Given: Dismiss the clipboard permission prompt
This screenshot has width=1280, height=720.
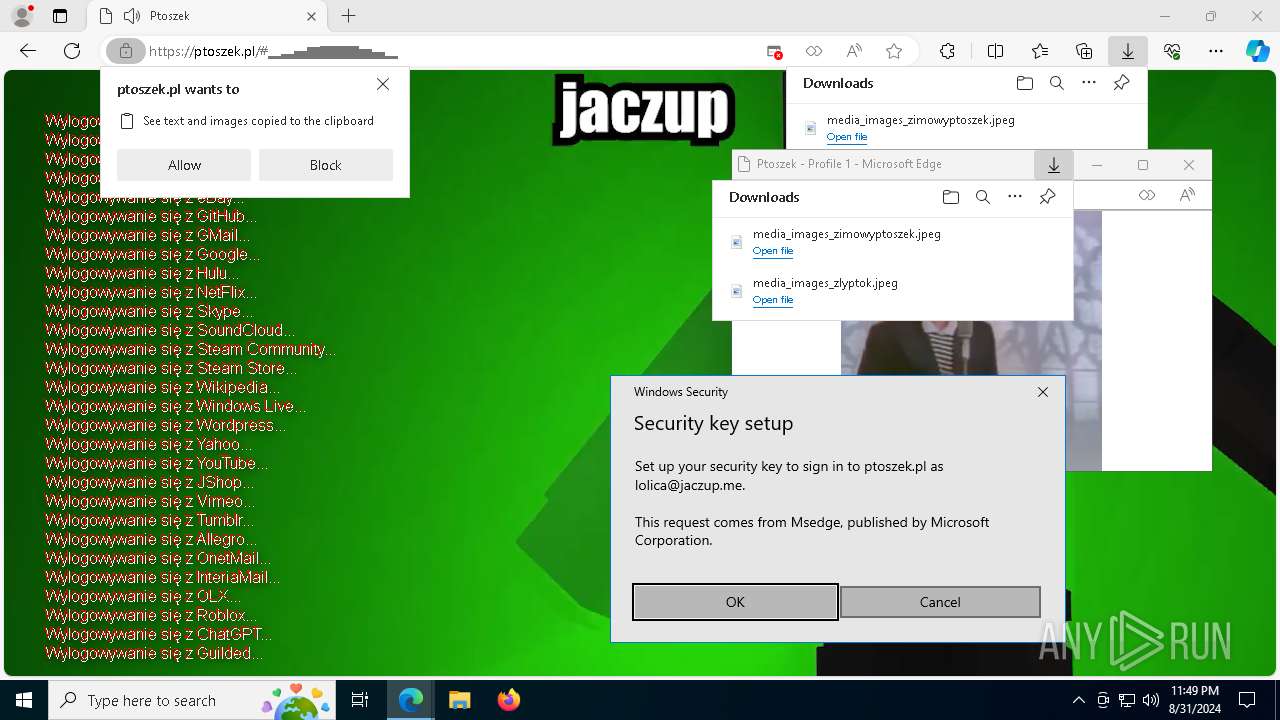Looking at the screenshot, I should 383,85.
